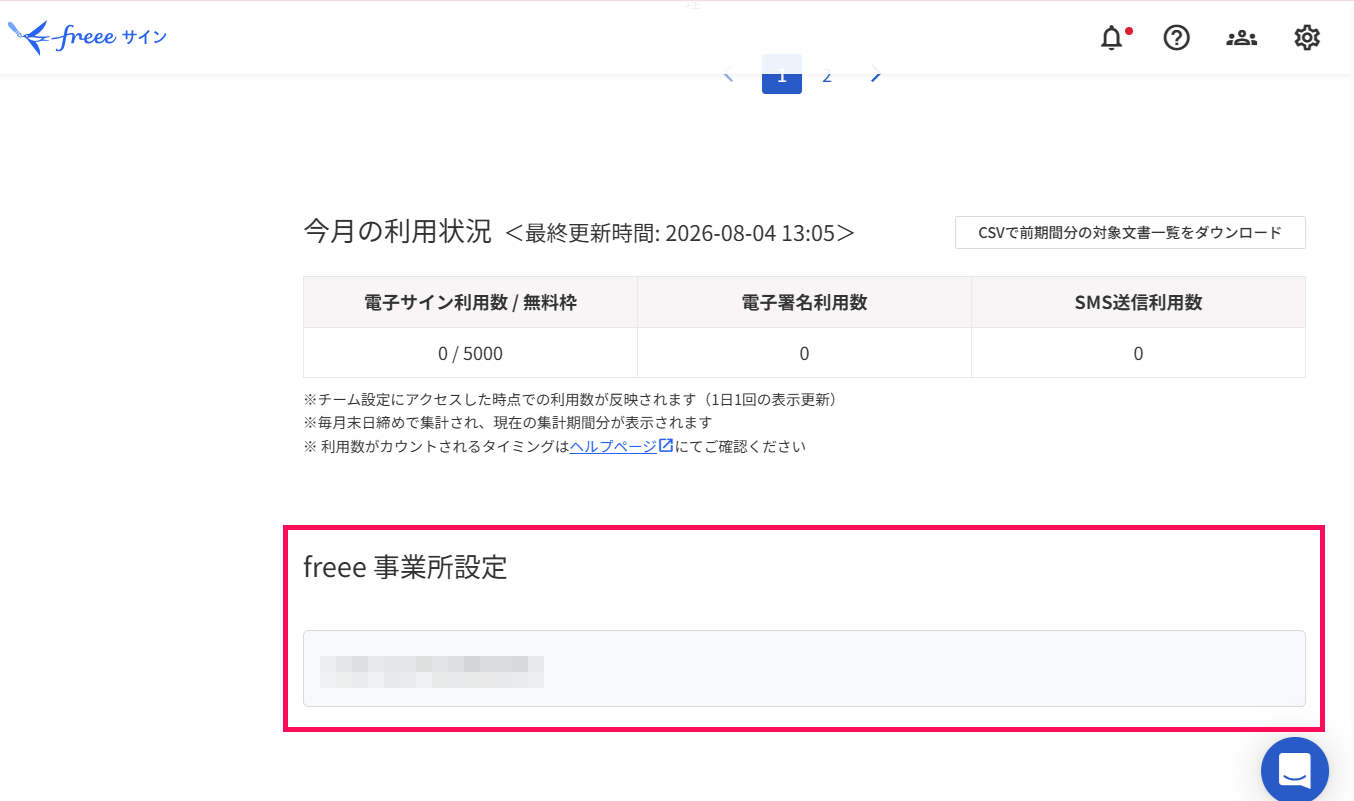Image resolution: width=1354 pixels, height=801 pixels.
Task: Select pagination page 1
Action: tap(782, 75)
